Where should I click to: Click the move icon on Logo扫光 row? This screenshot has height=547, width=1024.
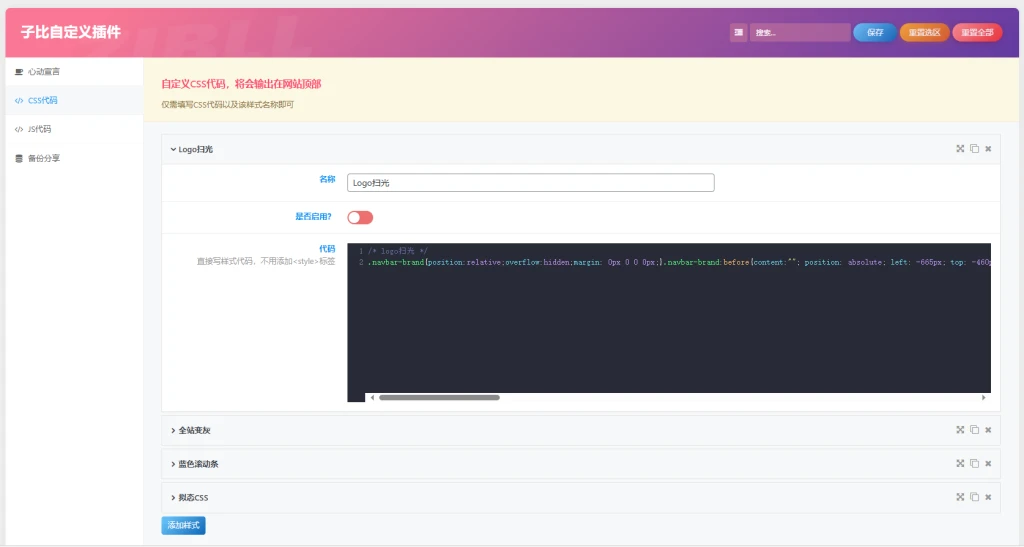(960, 149)
